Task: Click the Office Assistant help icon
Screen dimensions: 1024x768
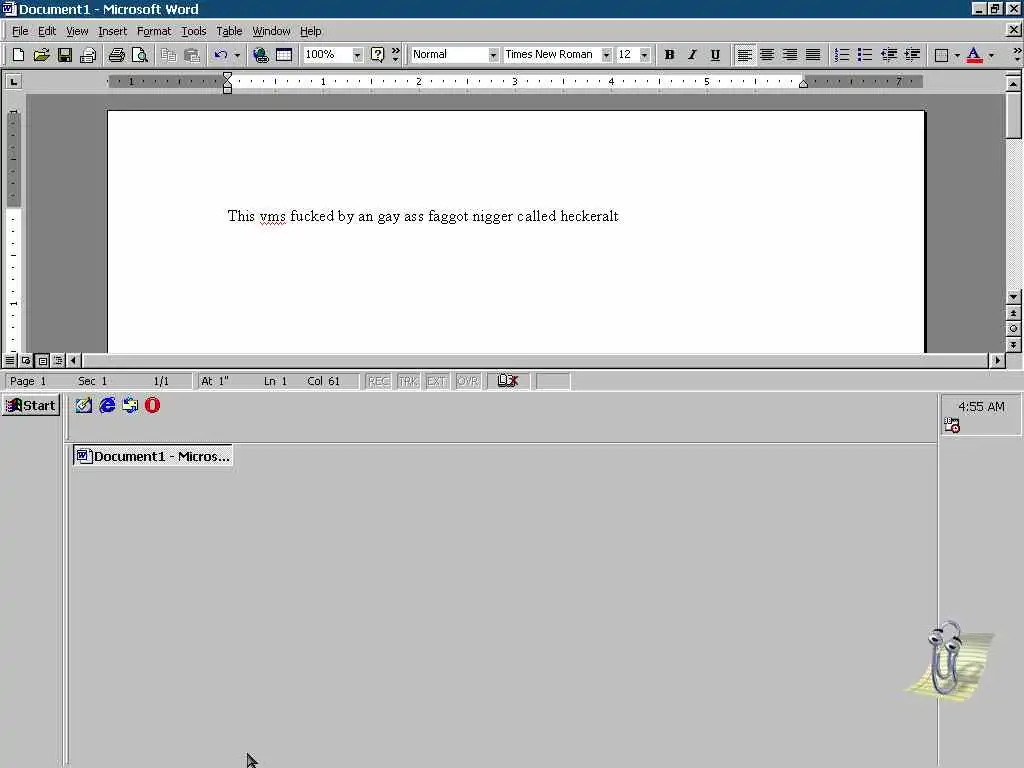Action: coord(377,55)
